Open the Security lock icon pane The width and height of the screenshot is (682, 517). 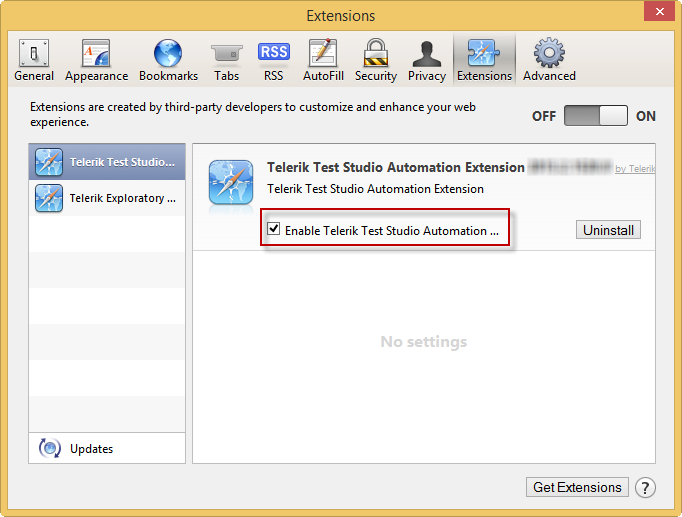pyautogui.click(x=376, y=61)
